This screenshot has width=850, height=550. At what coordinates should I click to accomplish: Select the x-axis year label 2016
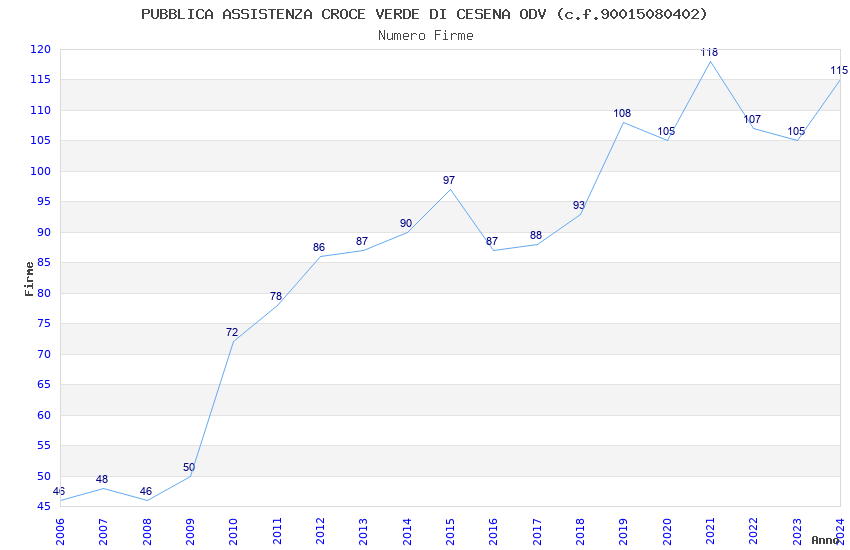(494, 532)
